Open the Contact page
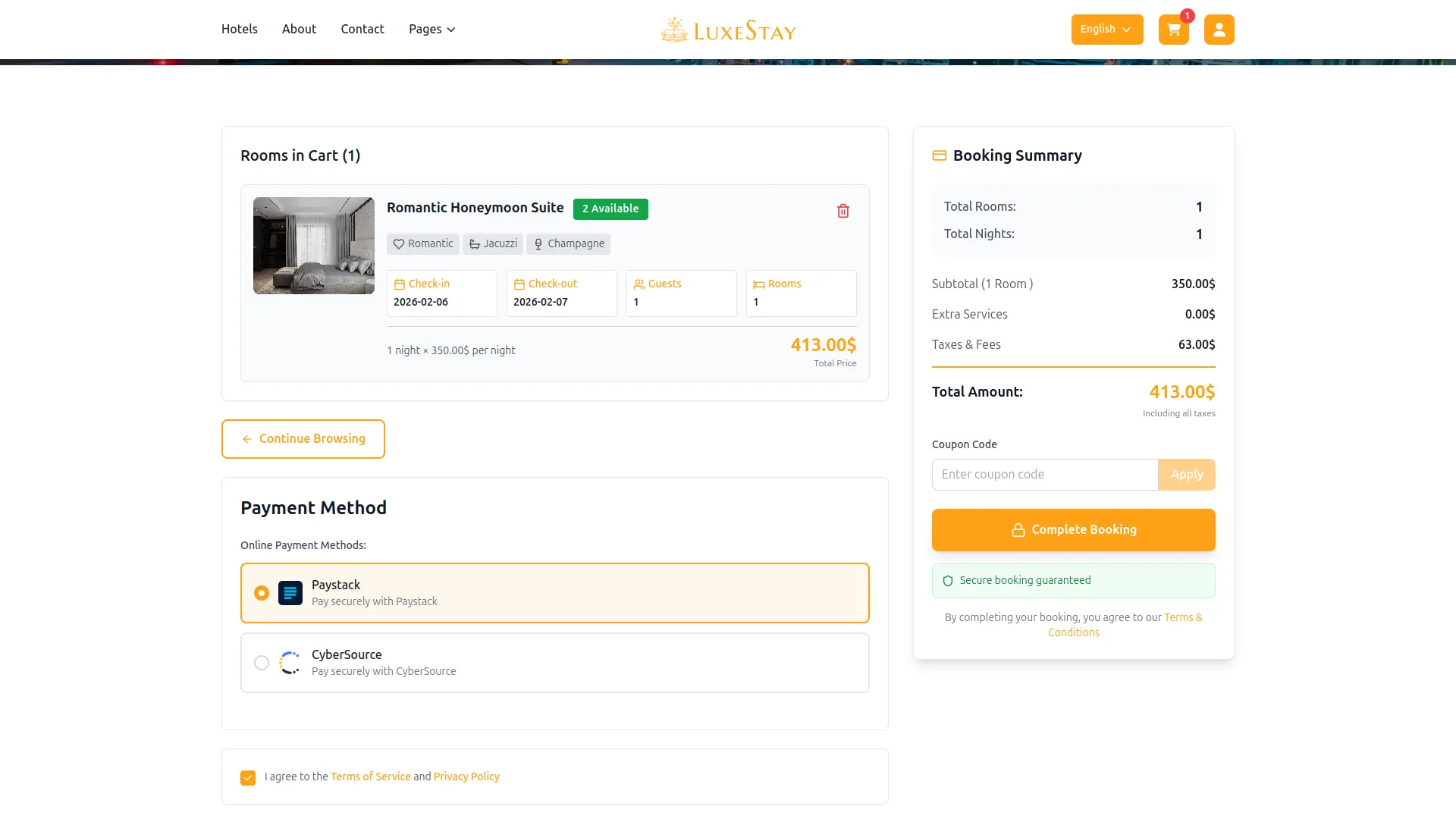Image resolution: width=1456 pixels, height=819 pixels. tap(362, 29)
